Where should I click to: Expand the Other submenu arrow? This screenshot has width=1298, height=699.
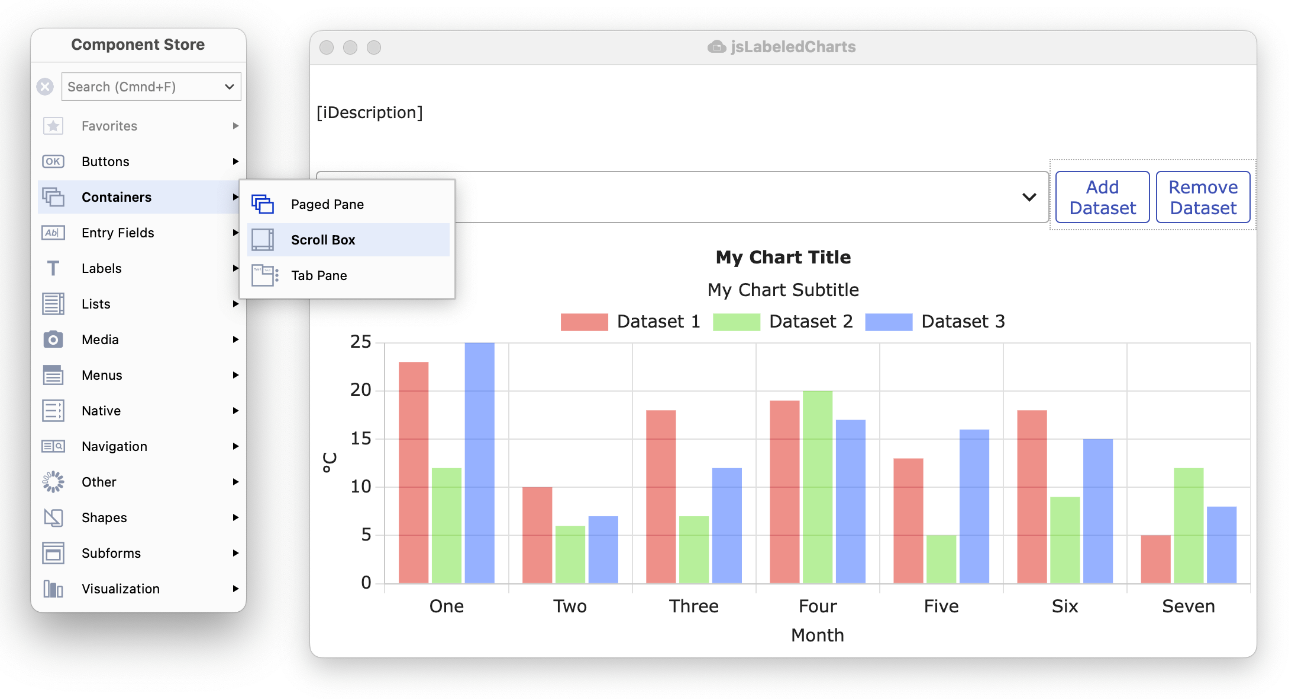(236, 482)
